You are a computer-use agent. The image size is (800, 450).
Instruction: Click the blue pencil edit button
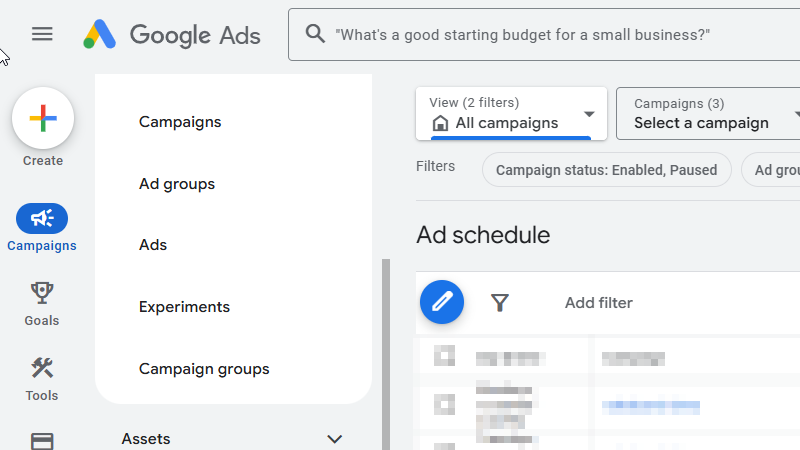coord(442,302)
